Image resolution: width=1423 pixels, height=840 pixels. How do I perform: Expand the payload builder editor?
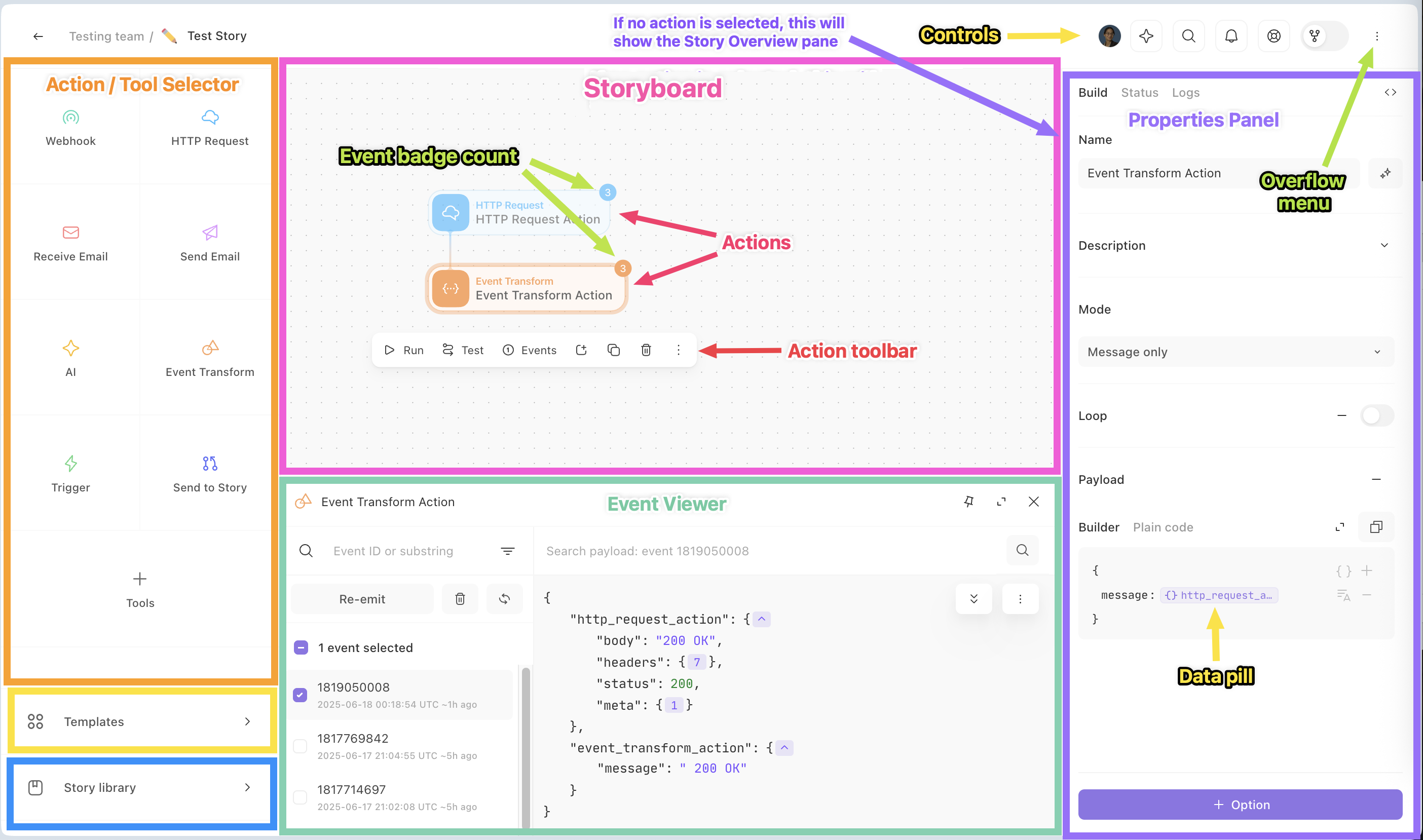1340,527
